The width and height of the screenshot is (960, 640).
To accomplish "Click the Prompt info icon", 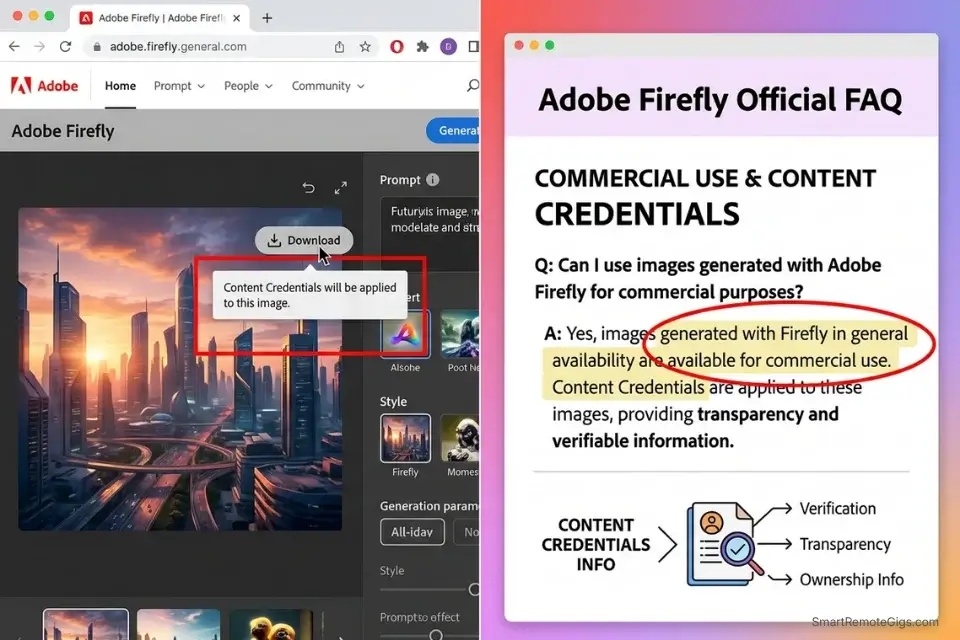I will (432, 179).
